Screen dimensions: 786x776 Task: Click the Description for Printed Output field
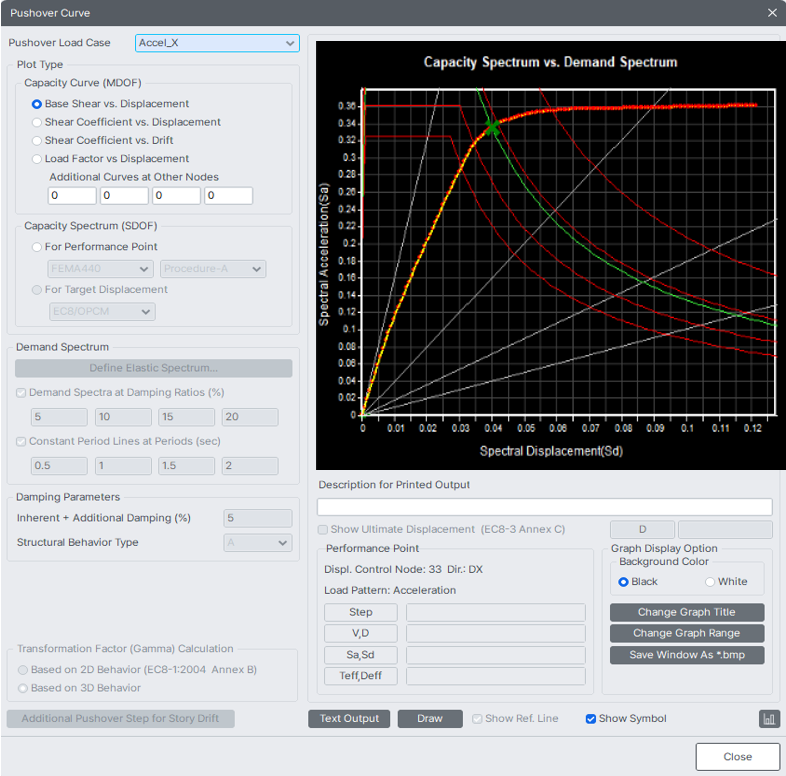tap(545, 507)
